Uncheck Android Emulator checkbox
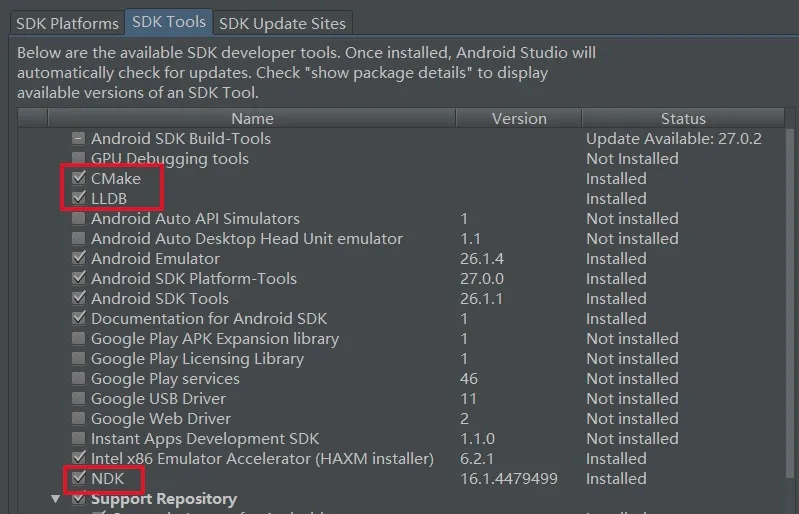Screen dimensions: 799x514 (x=79, y=259)
